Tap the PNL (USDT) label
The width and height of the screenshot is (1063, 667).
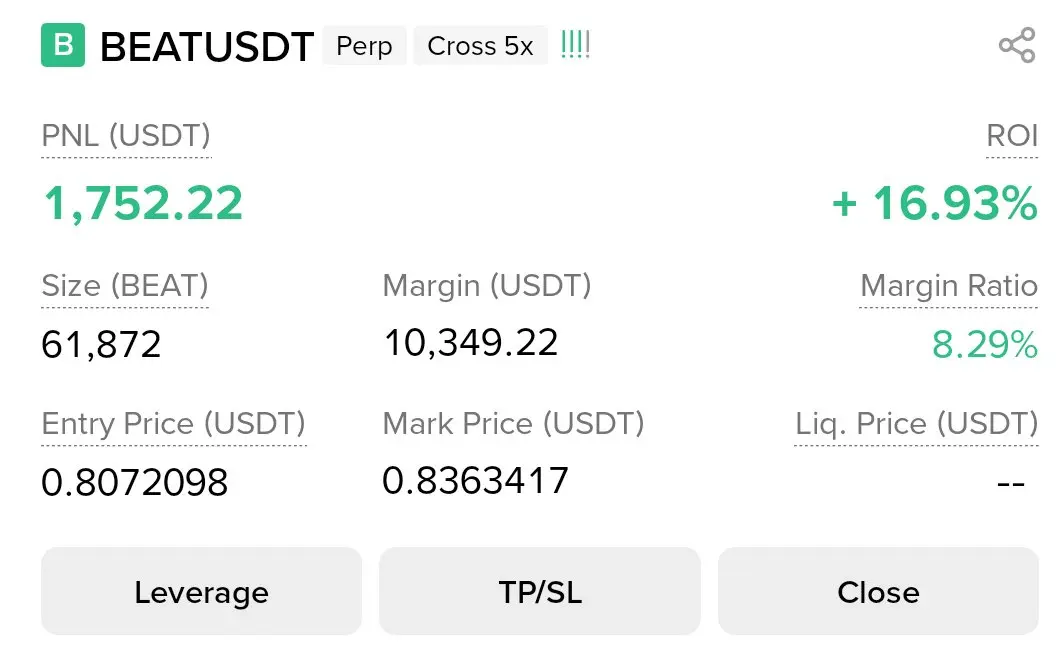point(126,136)
